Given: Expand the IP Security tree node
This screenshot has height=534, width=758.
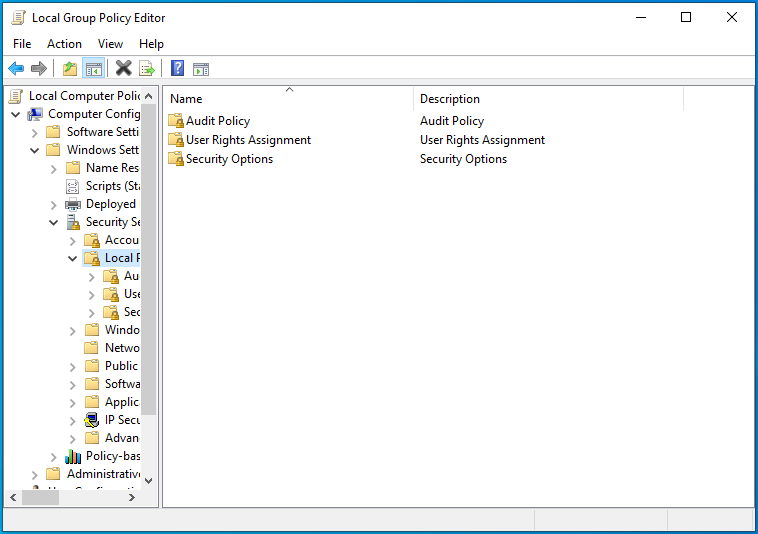Looking at the screenshot, I should point(73,420).
